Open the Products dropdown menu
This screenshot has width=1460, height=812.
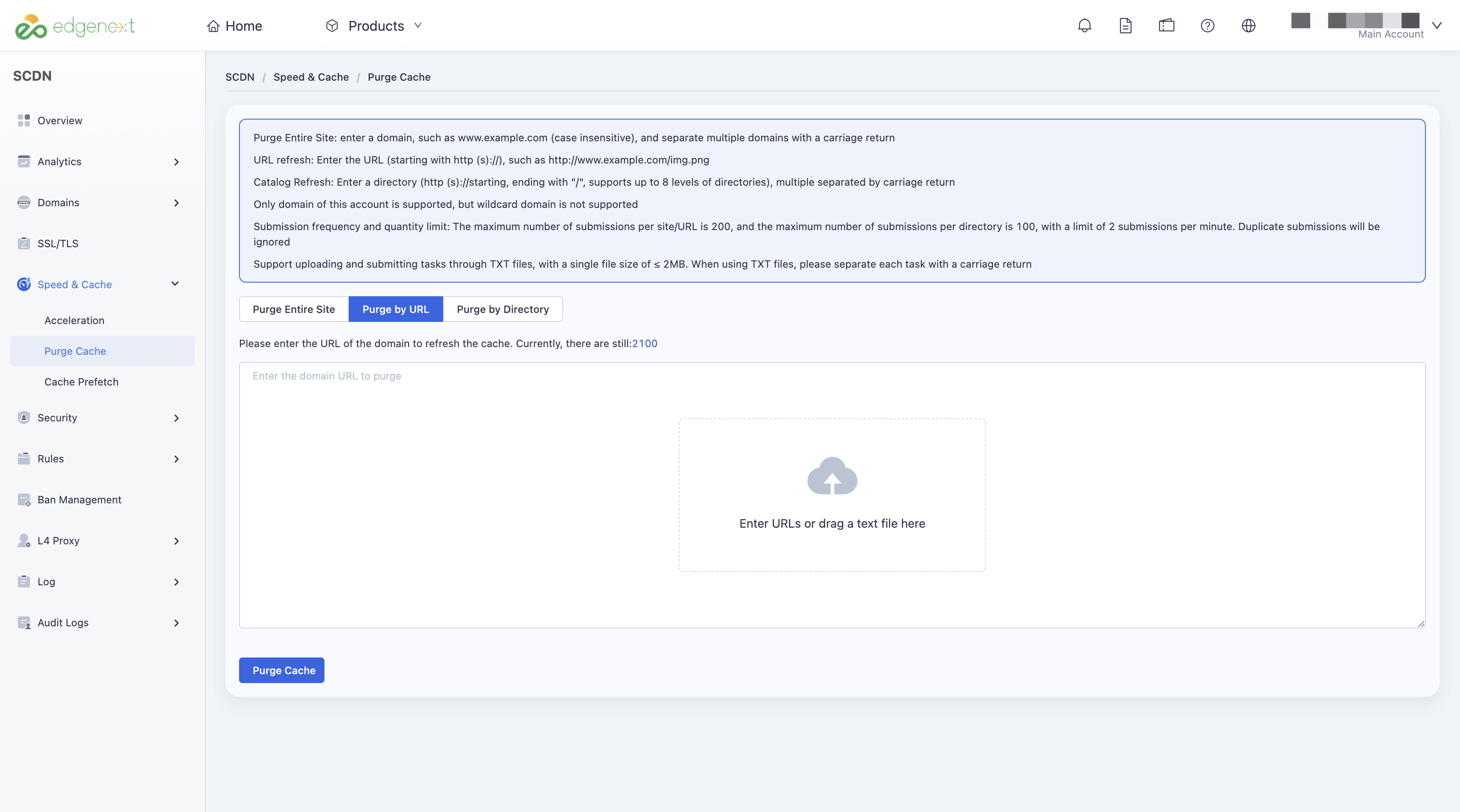374,26
